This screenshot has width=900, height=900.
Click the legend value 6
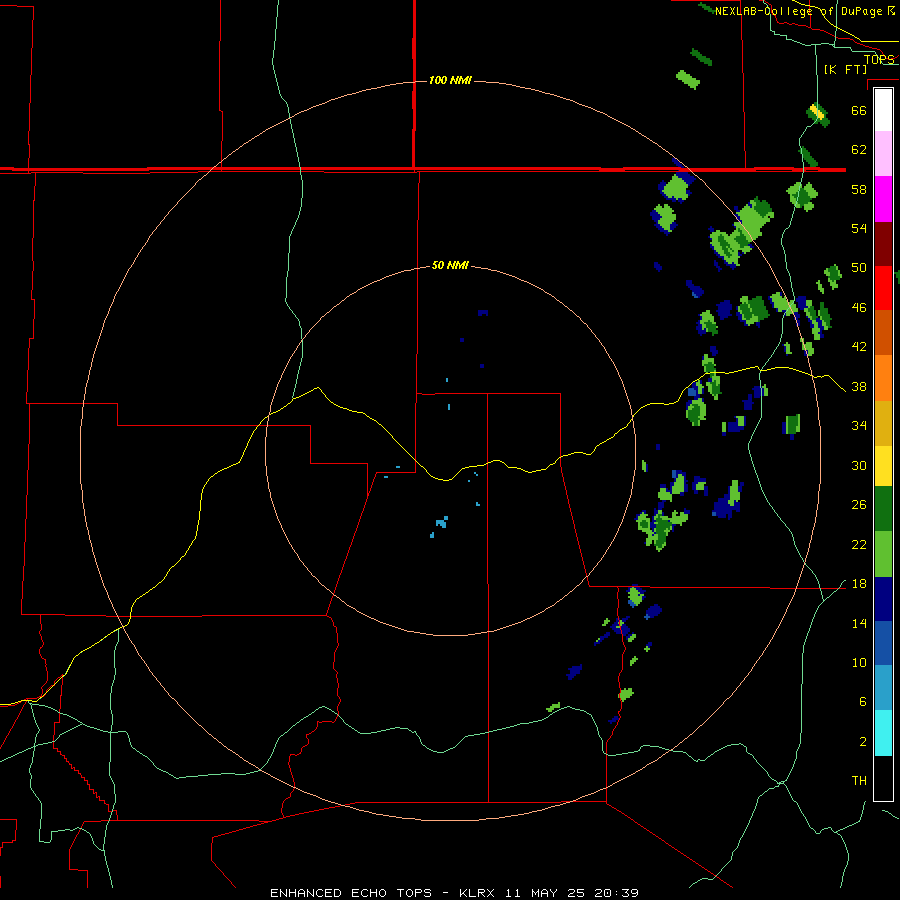pos(863,702)
